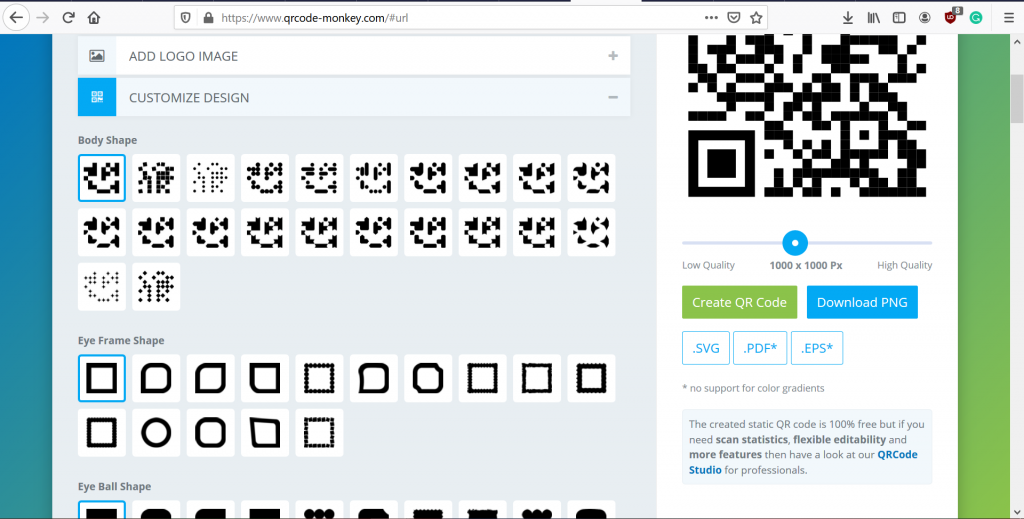Click the page vertical scrollbar
The height and width of the screenshot is (519, 1024).
1017,101
